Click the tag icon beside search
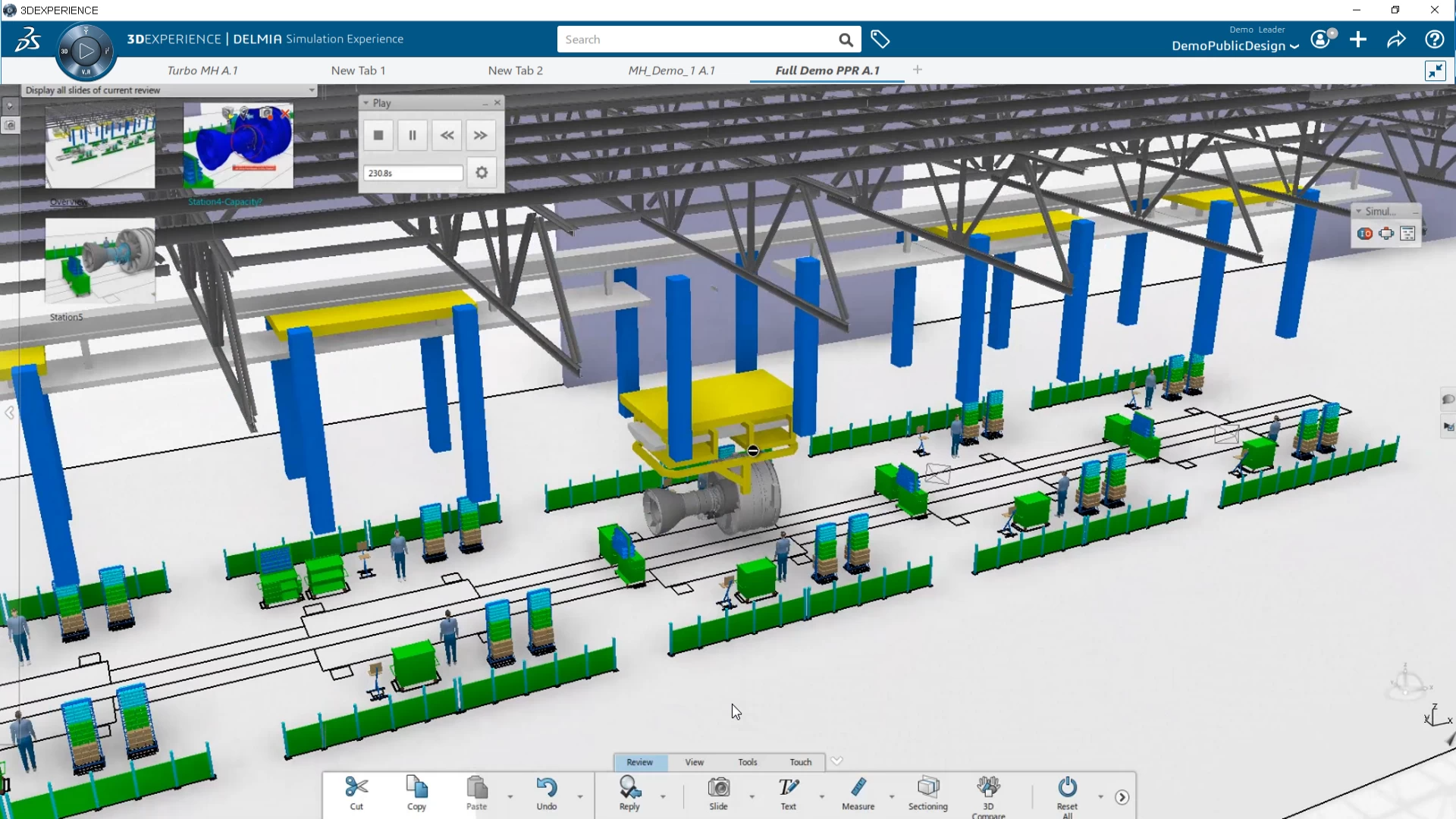The image size is (1456, 819). tap(880, 39)
